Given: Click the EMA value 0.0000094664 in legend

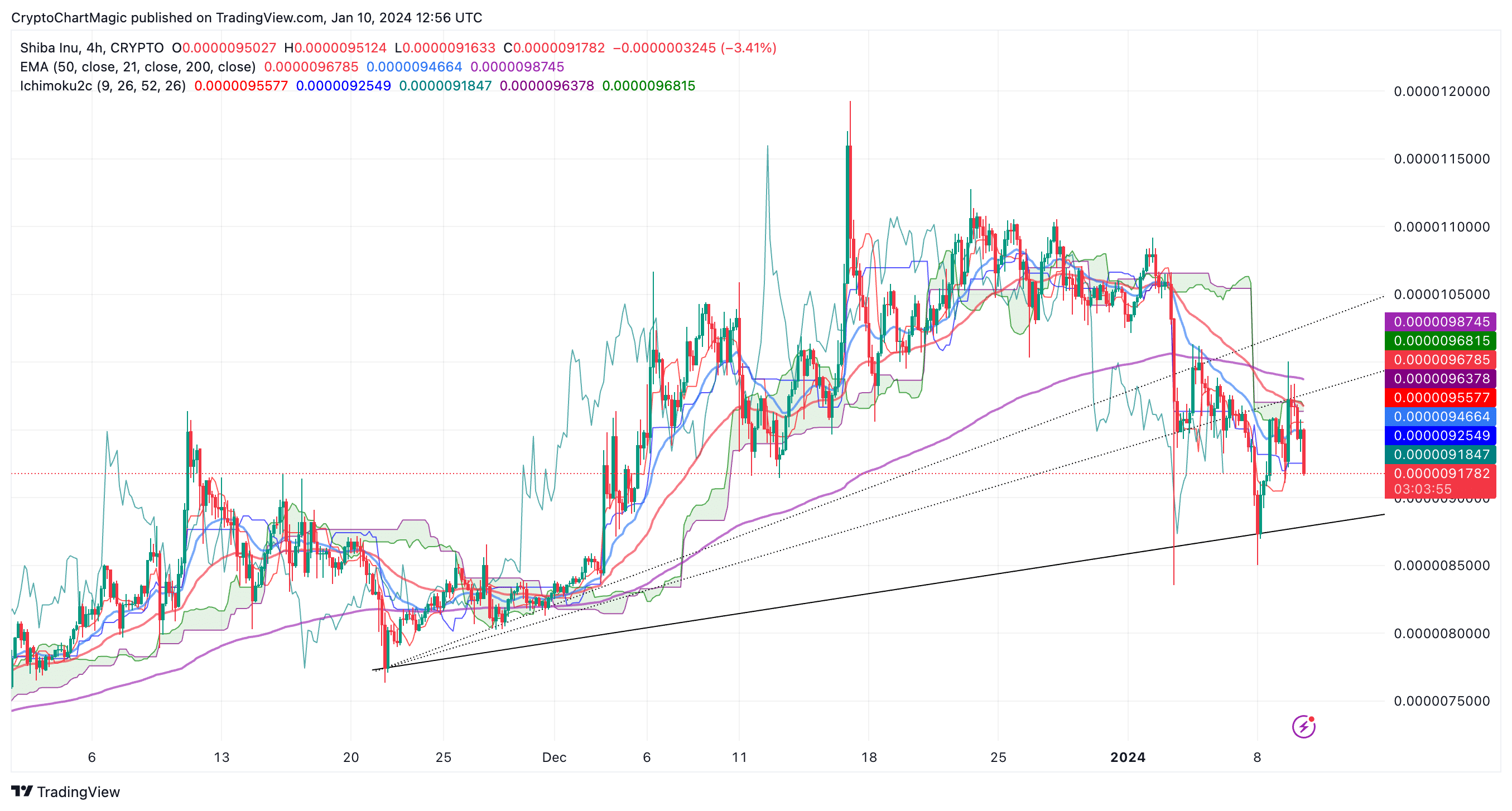Looking at the screenshot, I should (x=415, y=67).
